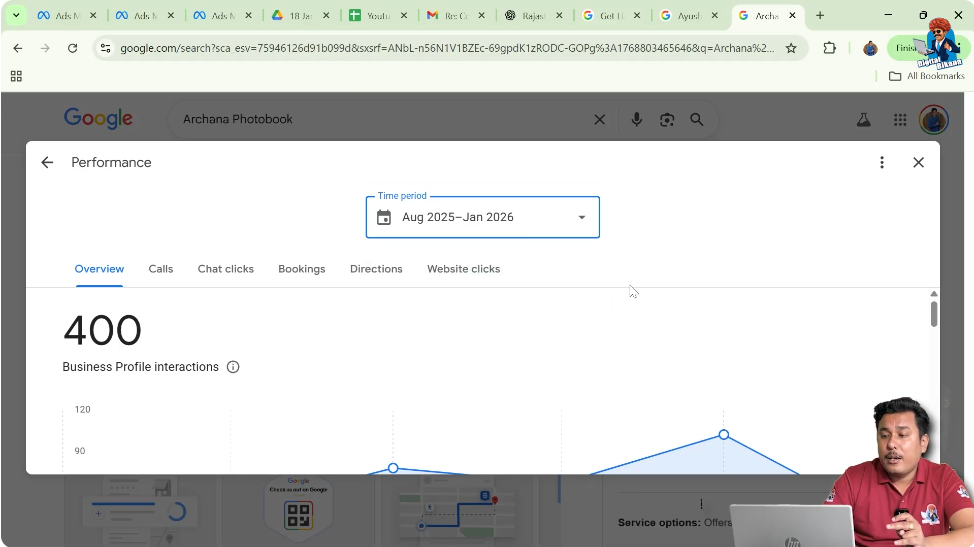
Task: Click the calendar icon in Time period
Action: pos(384,217)
